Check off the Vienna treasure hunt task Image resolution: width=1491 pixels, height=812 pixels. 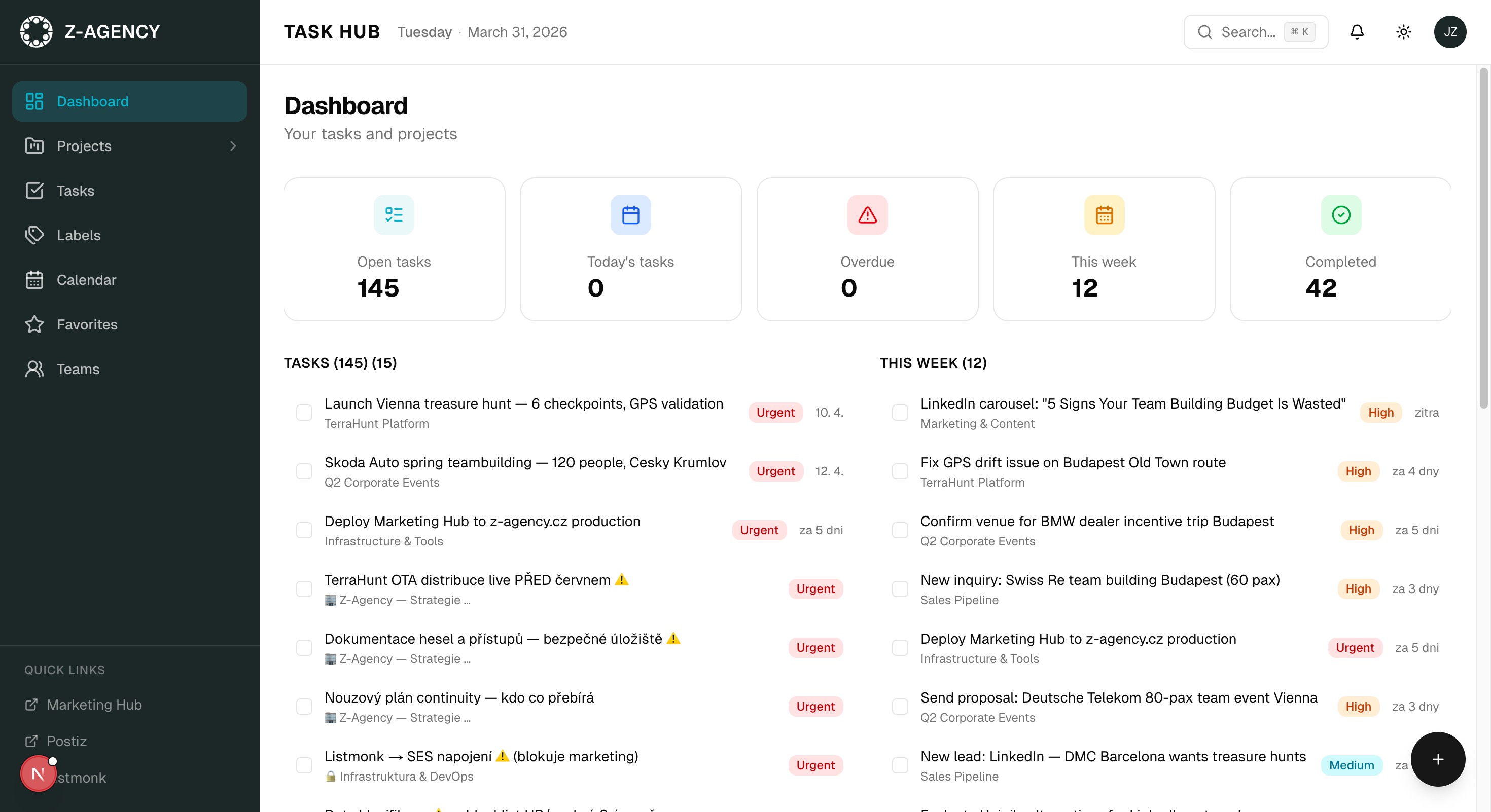[304, 413]
